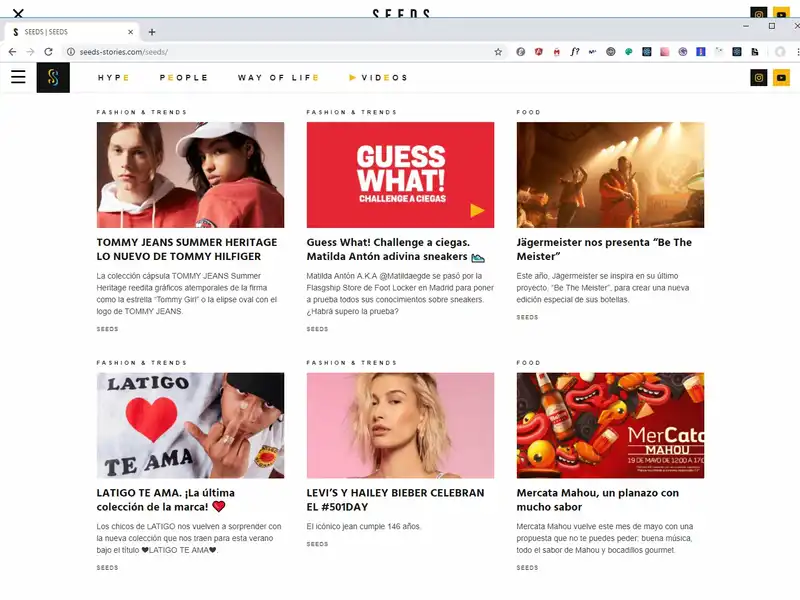Open Tommy Jeans Summer Heritage article headline

click(x=187, y=249)
